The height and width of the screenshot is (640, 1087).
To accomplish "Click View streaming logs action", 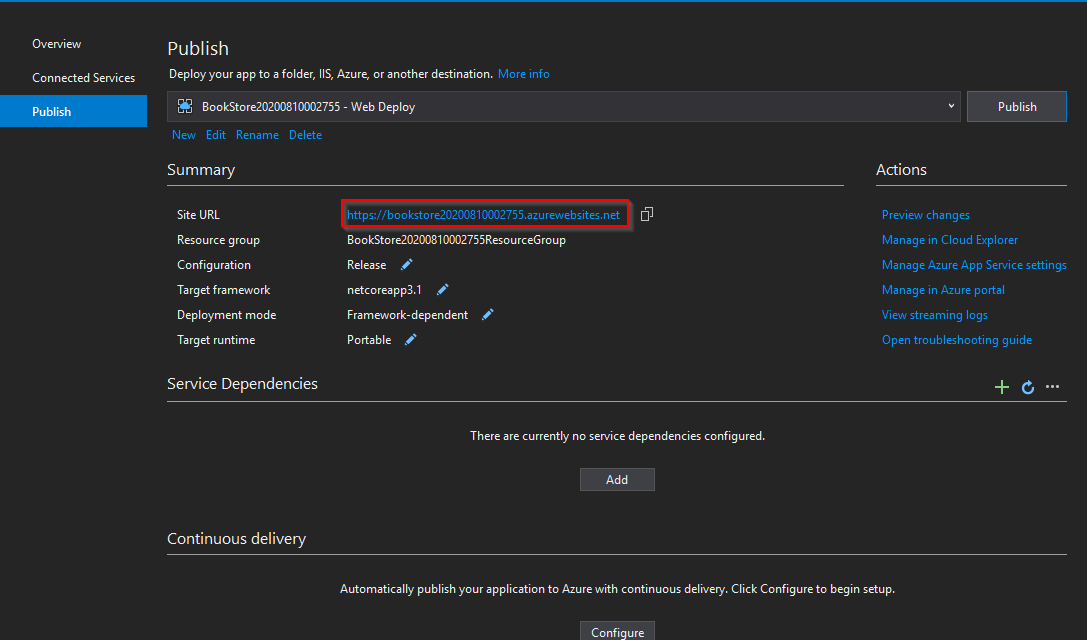I will (934, 315).
